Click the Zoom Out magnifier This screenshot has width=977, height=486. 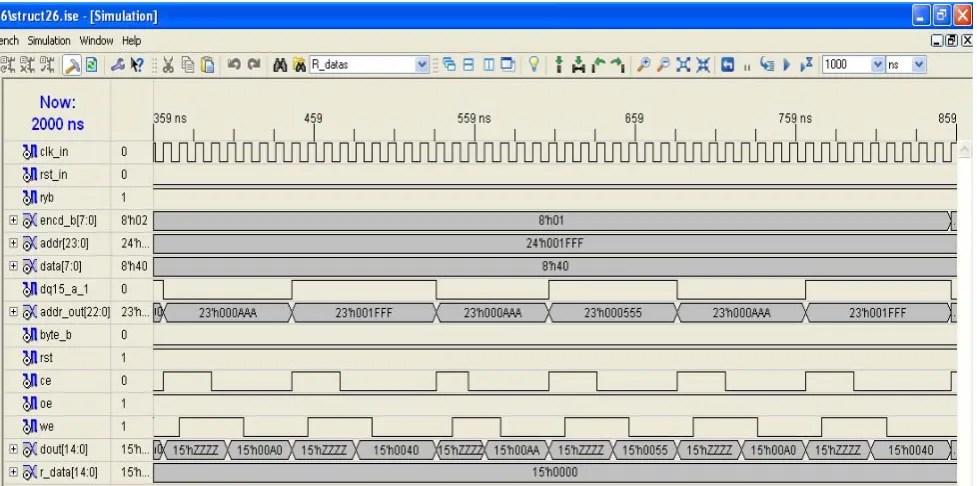[x=664, y=64]
